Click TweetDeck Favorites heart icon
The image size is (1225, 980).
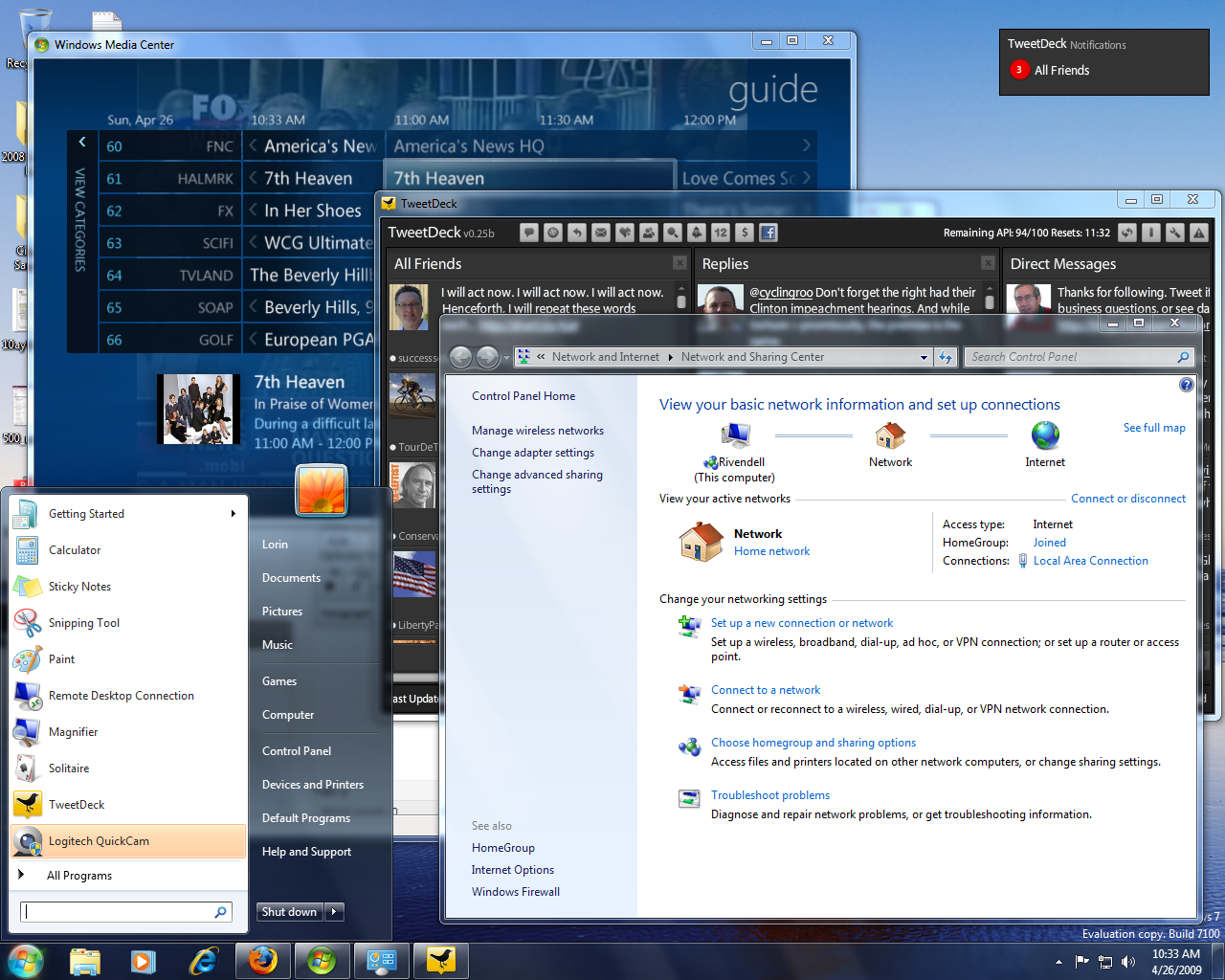(625, 232)
